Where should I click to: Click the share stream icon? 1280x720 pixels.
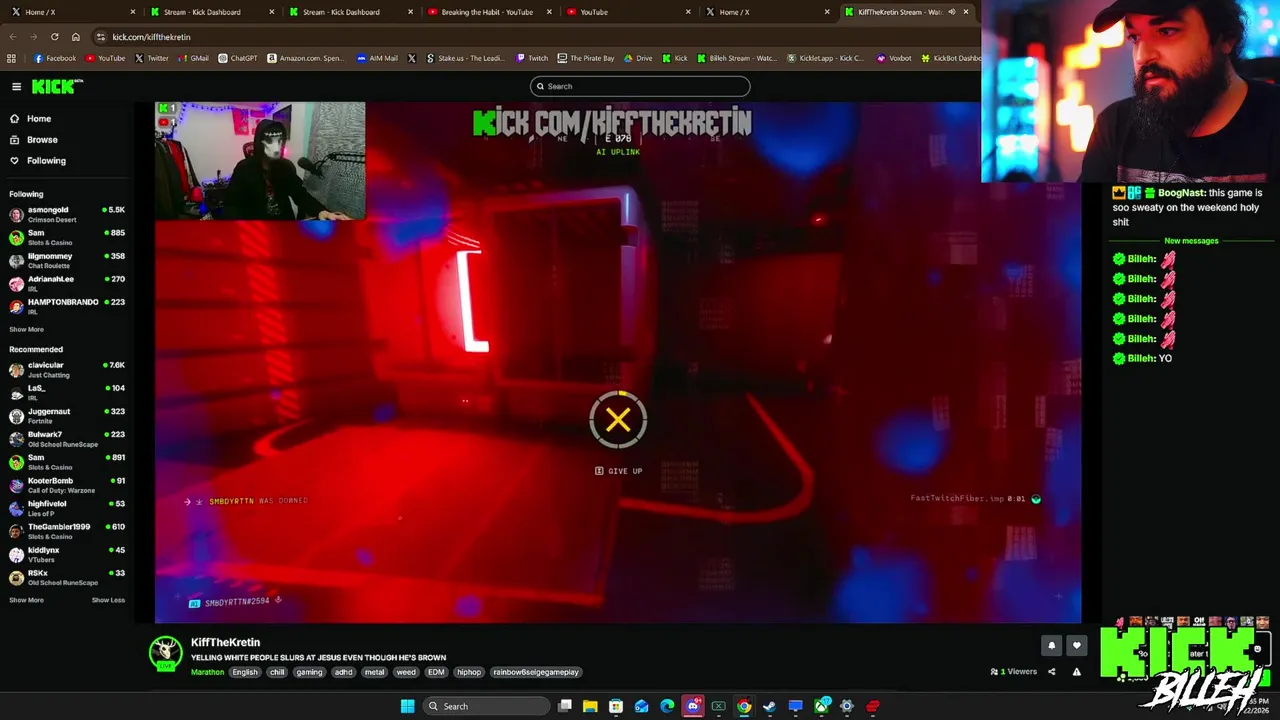(x=1051, y=672)
